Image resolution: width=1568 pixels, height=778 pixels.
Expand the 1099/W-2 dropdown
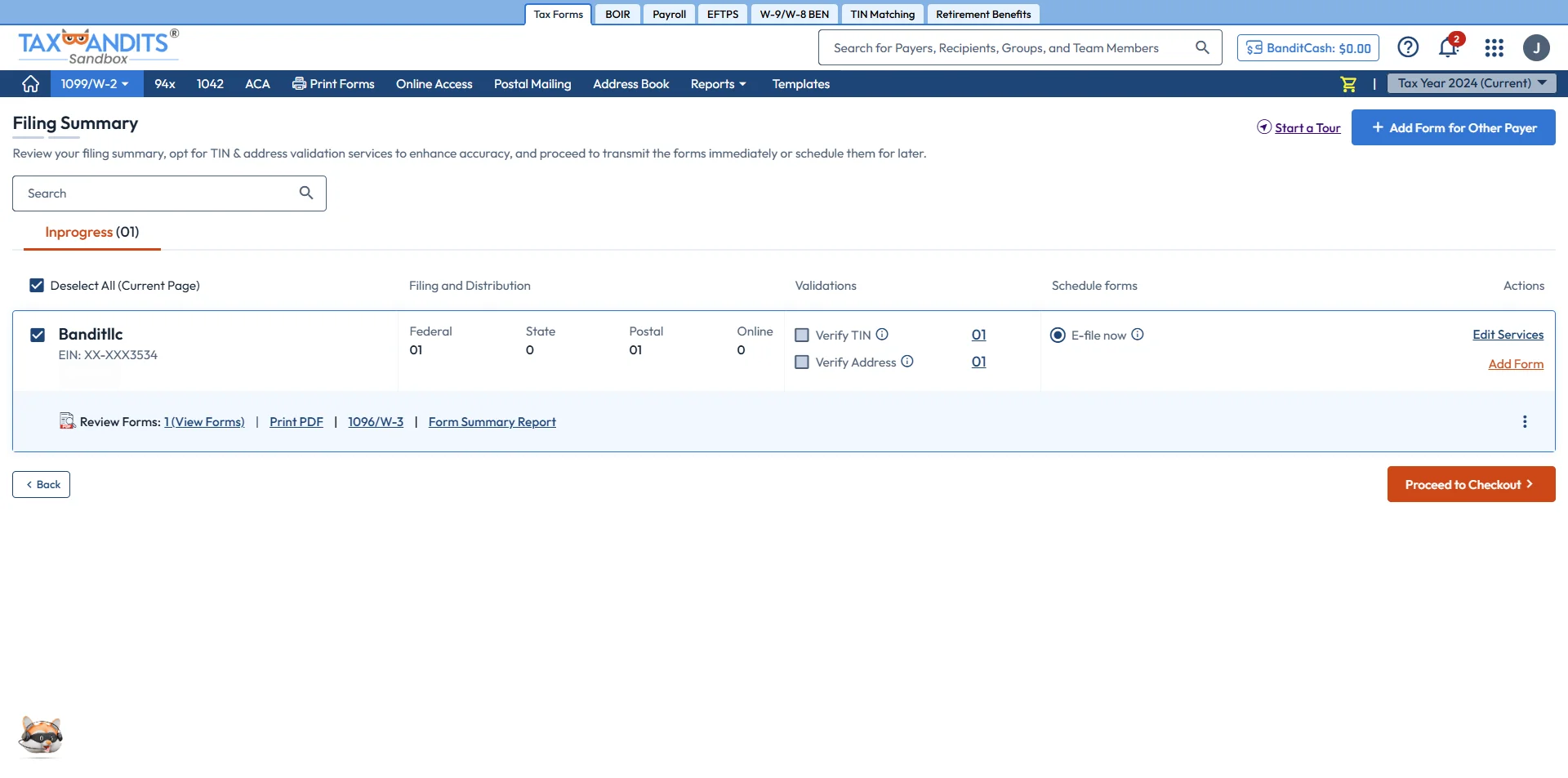(x=96, y=83)
